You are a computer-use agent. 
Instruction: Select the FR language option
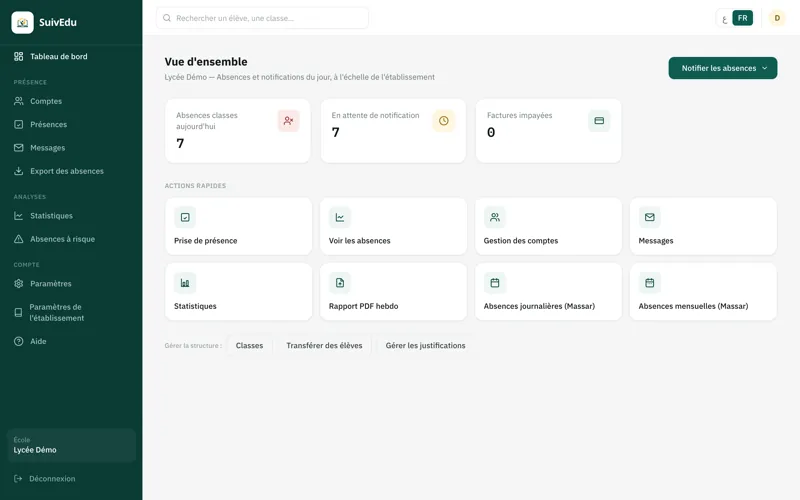pyautogui.click(x=742, y=18)
